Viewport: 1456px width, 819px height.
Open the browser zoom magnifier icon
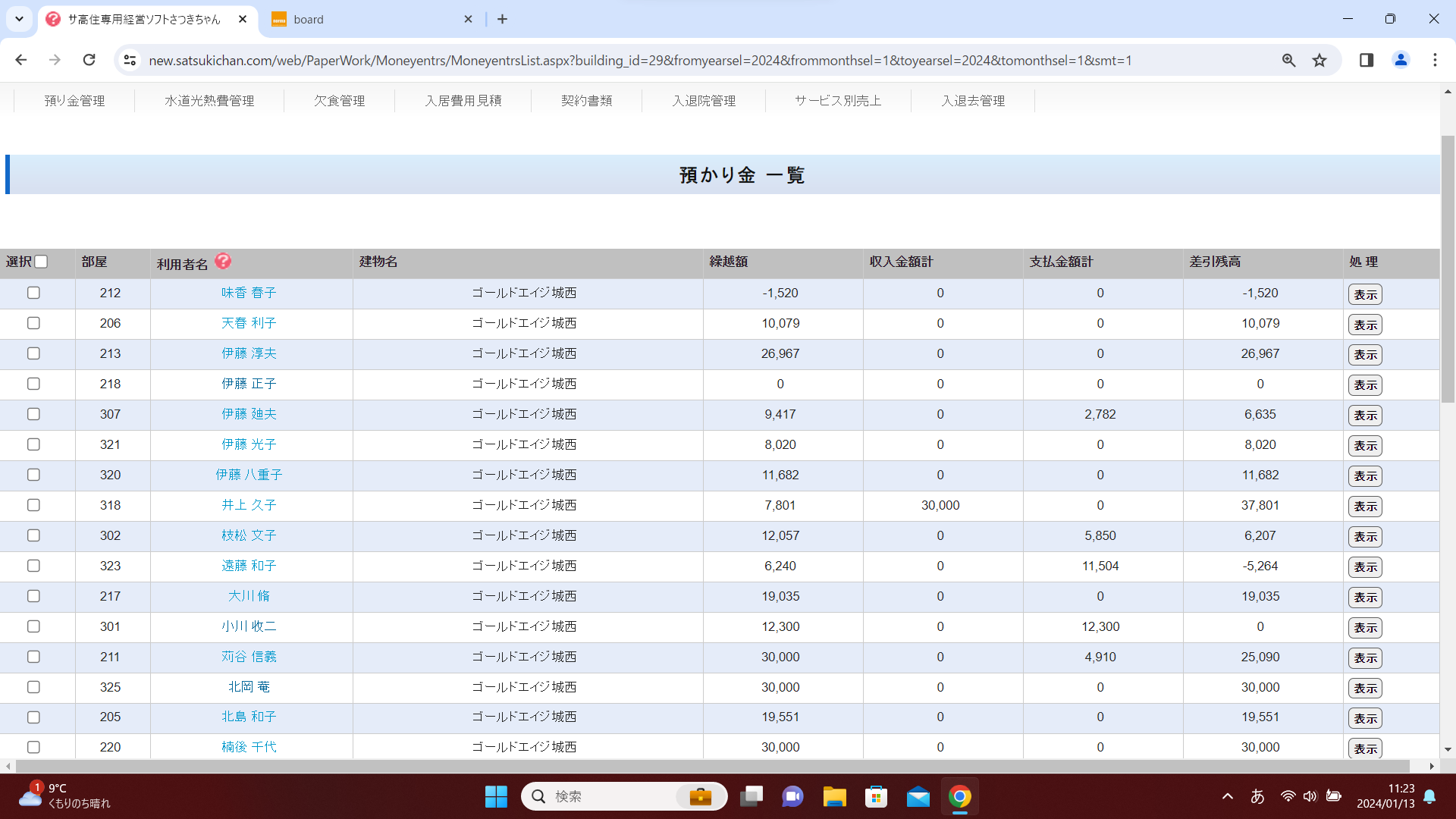[1288, 61]
